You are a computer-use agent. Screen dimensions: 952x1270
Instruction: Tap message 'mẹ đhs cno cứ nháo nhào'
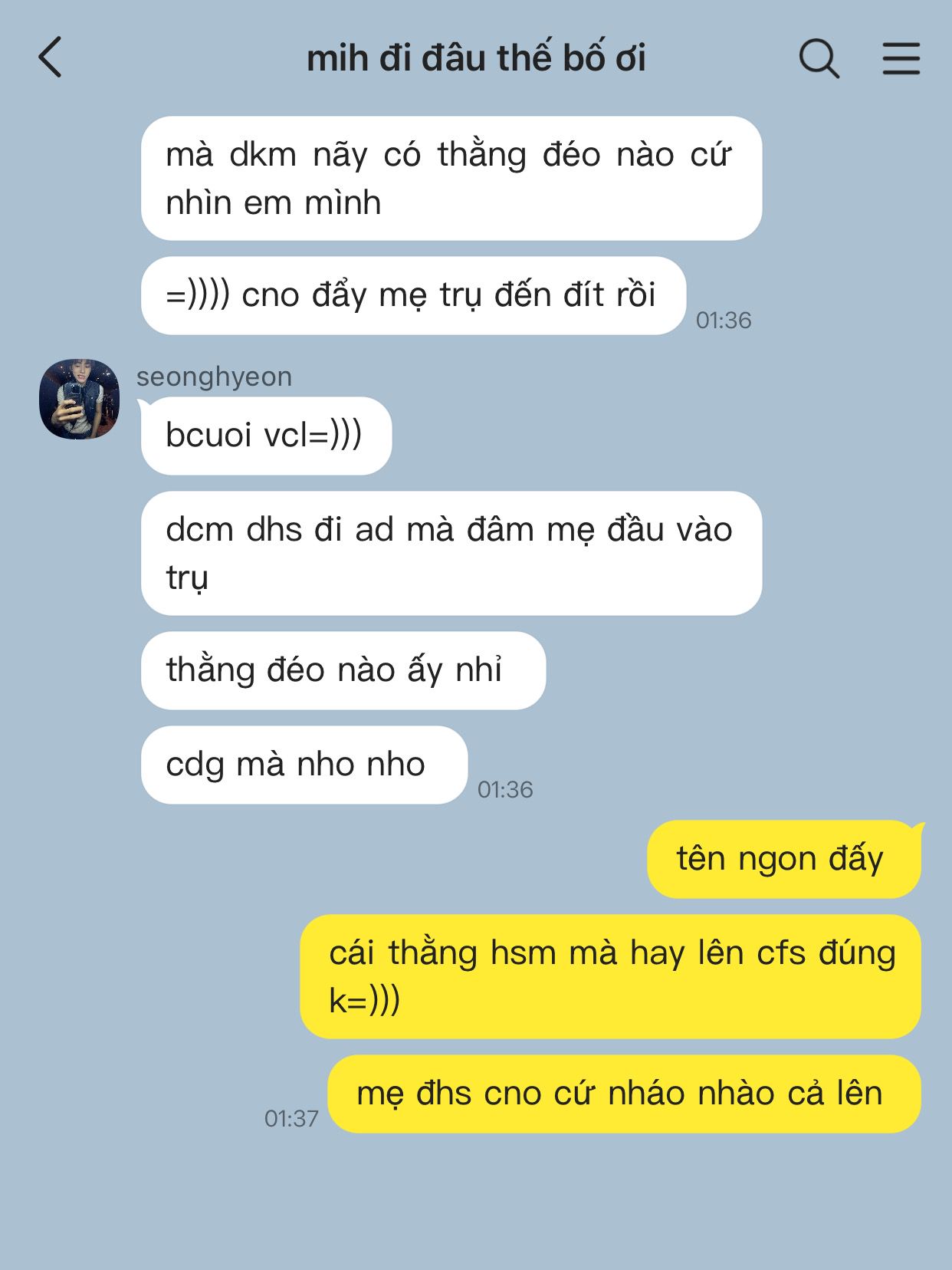(624, 1094)
